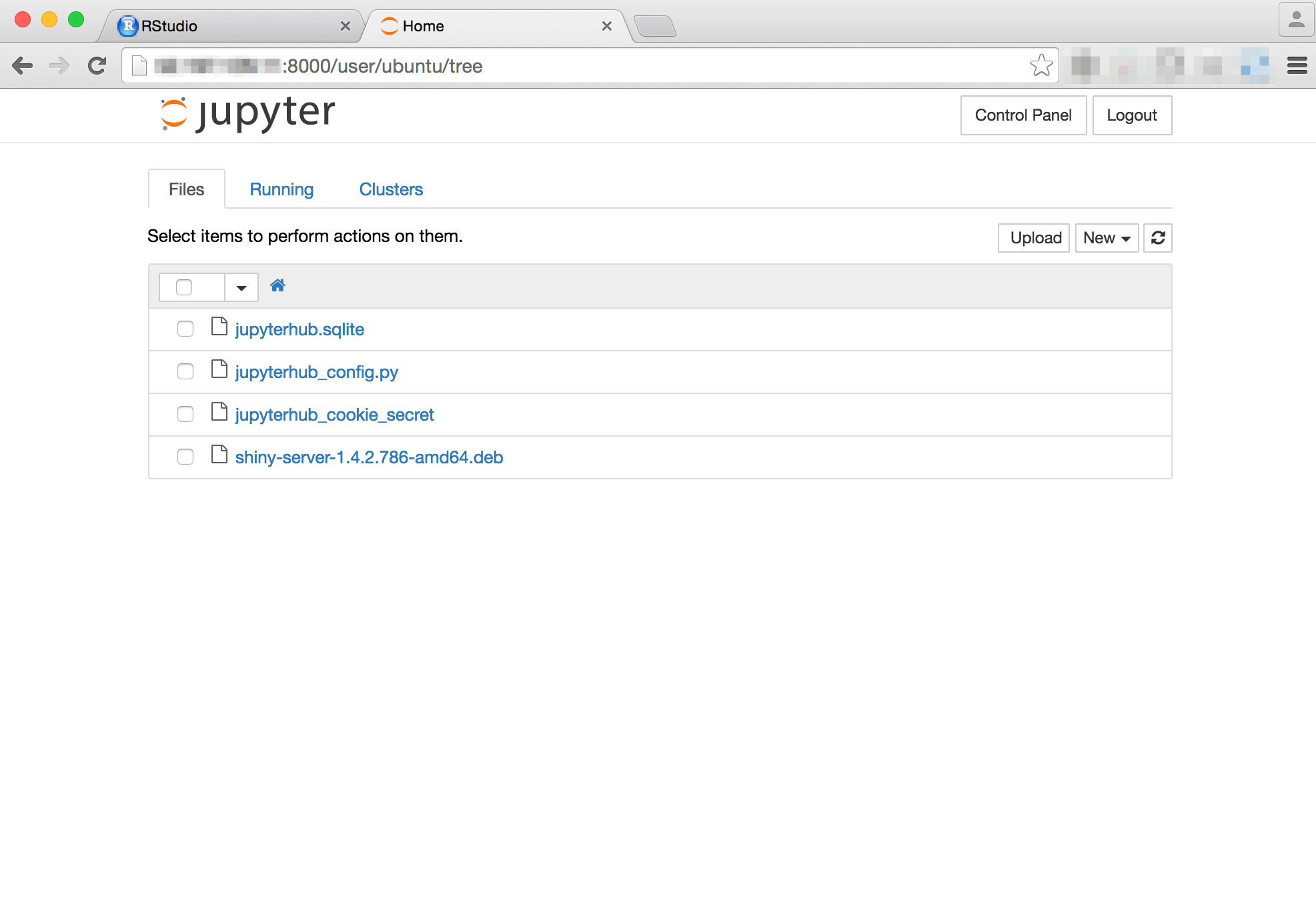Click the bookmark star in the address bar
The height and width of the screenshot is (910, 1316).
[x=1041, y=65]
